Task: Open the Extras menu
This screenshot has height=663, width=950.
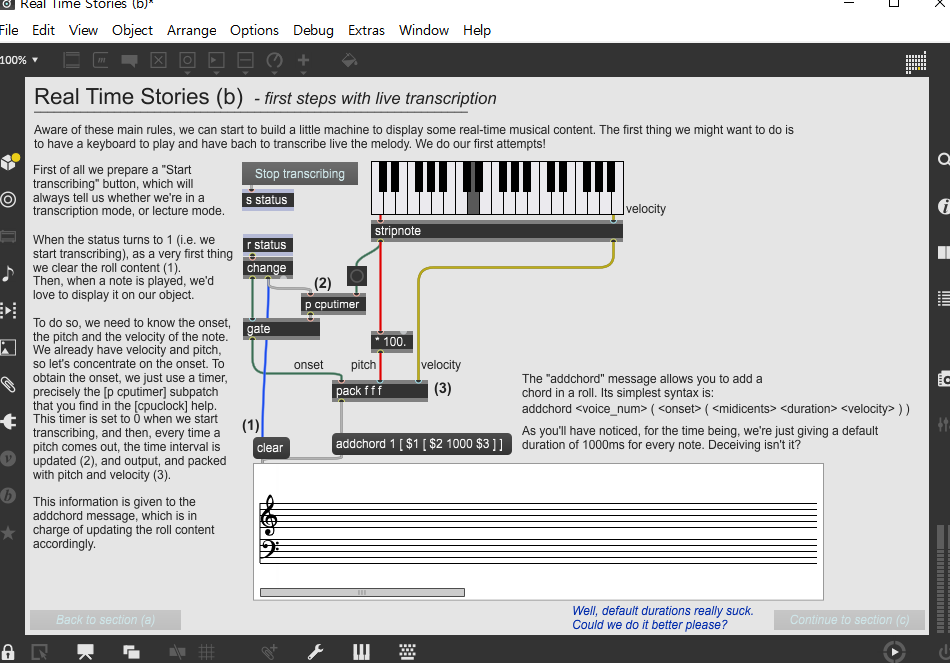Action: 366,30
